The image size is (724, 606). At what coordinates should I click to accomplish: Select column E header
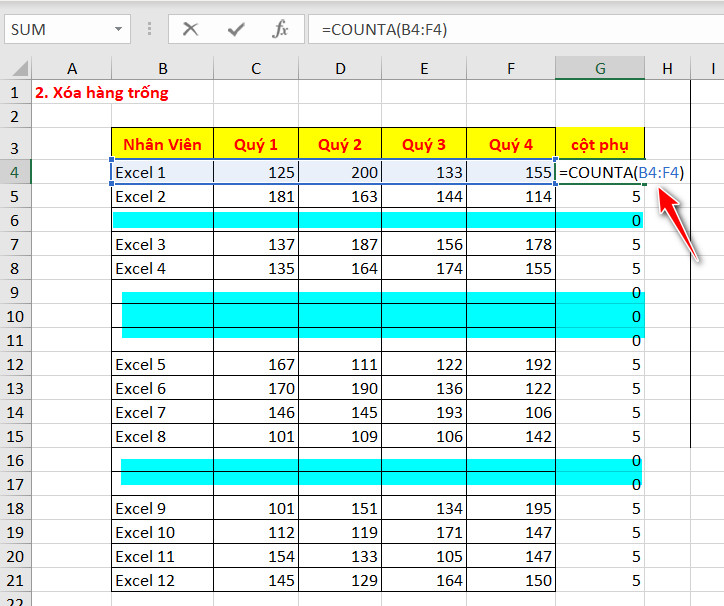424,68
